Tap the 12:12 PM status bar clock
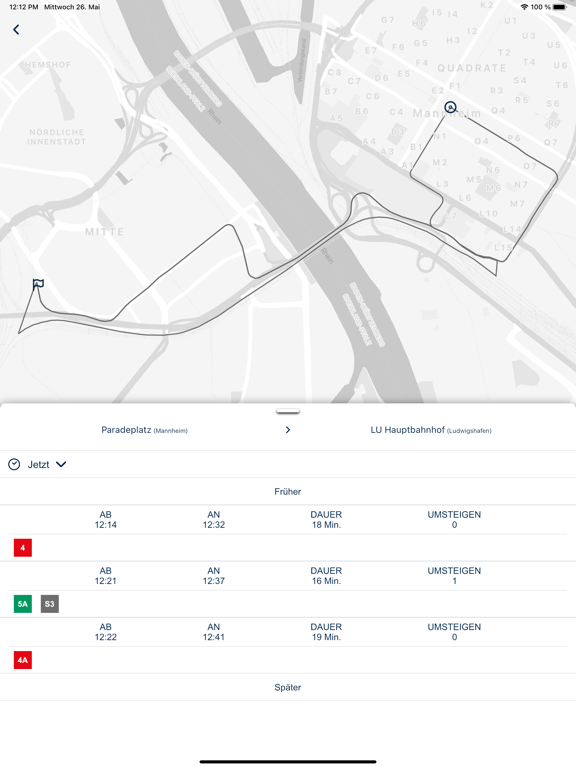The height and width of the screenshot is (768, 576). pos(24,7)
